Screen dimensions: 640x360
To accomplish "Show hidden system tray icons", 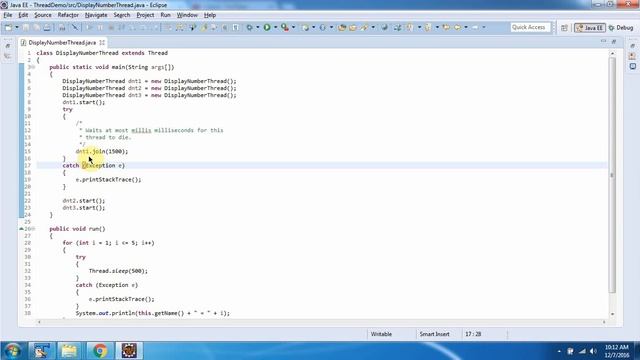I will (x=559, y=351).
